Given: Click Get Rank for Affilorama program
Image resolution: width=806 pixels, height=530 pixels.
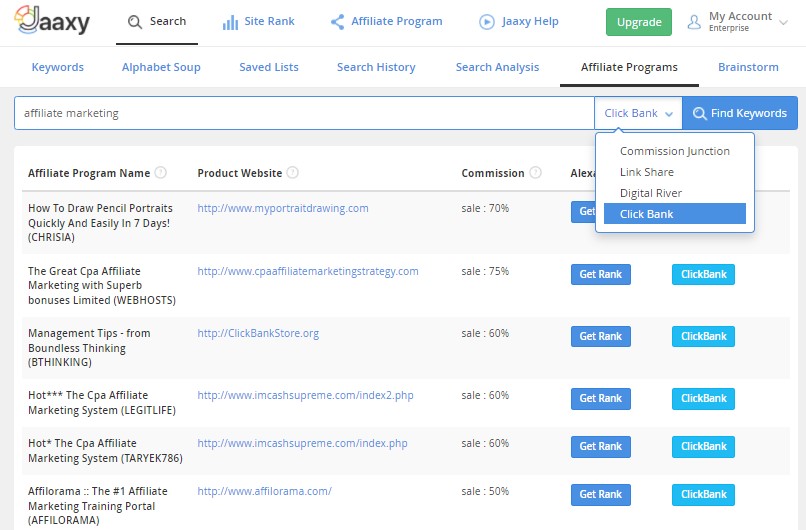Looking at the screenshot, I should point(601,495).
